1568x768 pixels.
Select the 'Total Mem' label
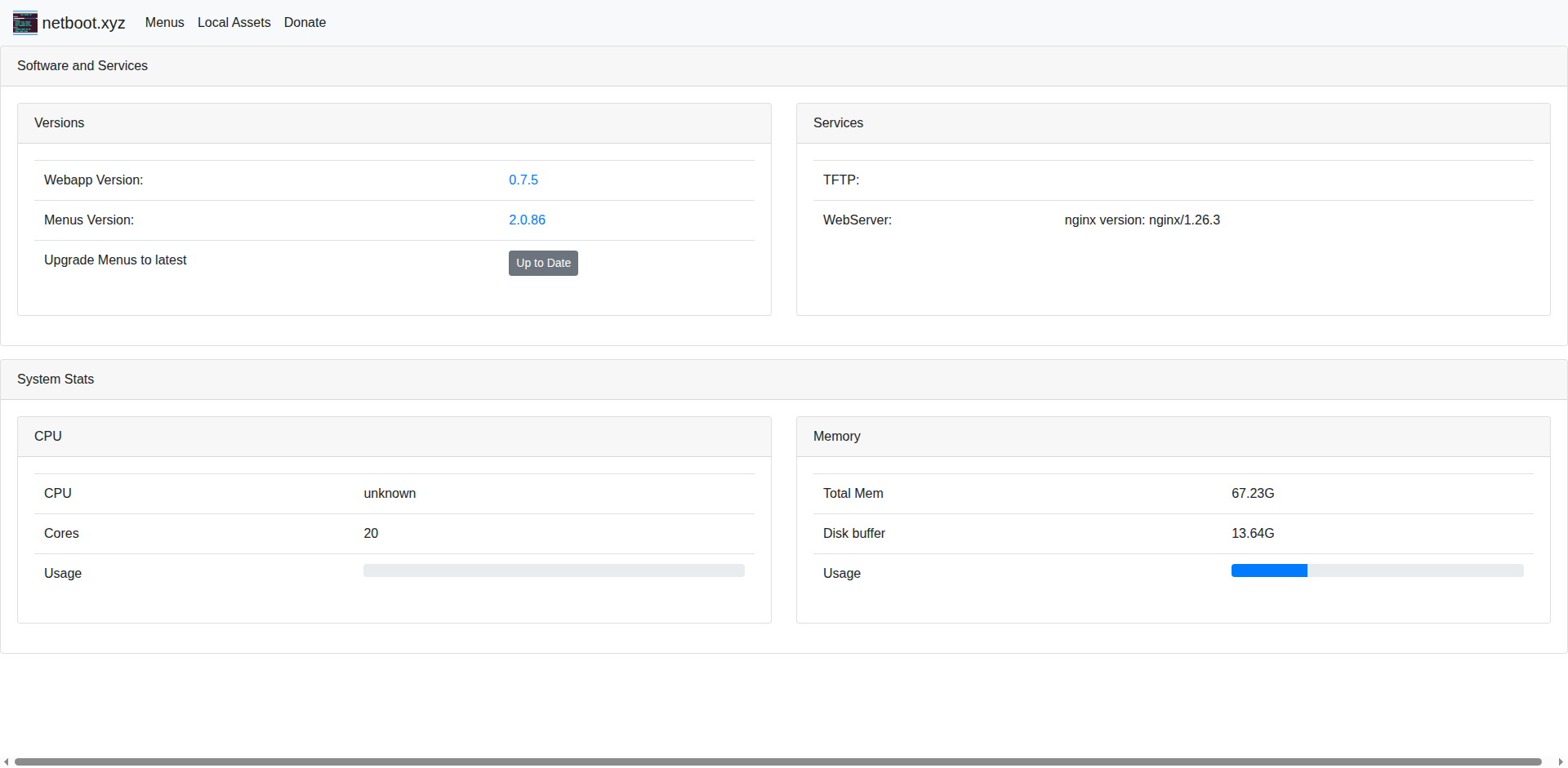tap(853, 494)
